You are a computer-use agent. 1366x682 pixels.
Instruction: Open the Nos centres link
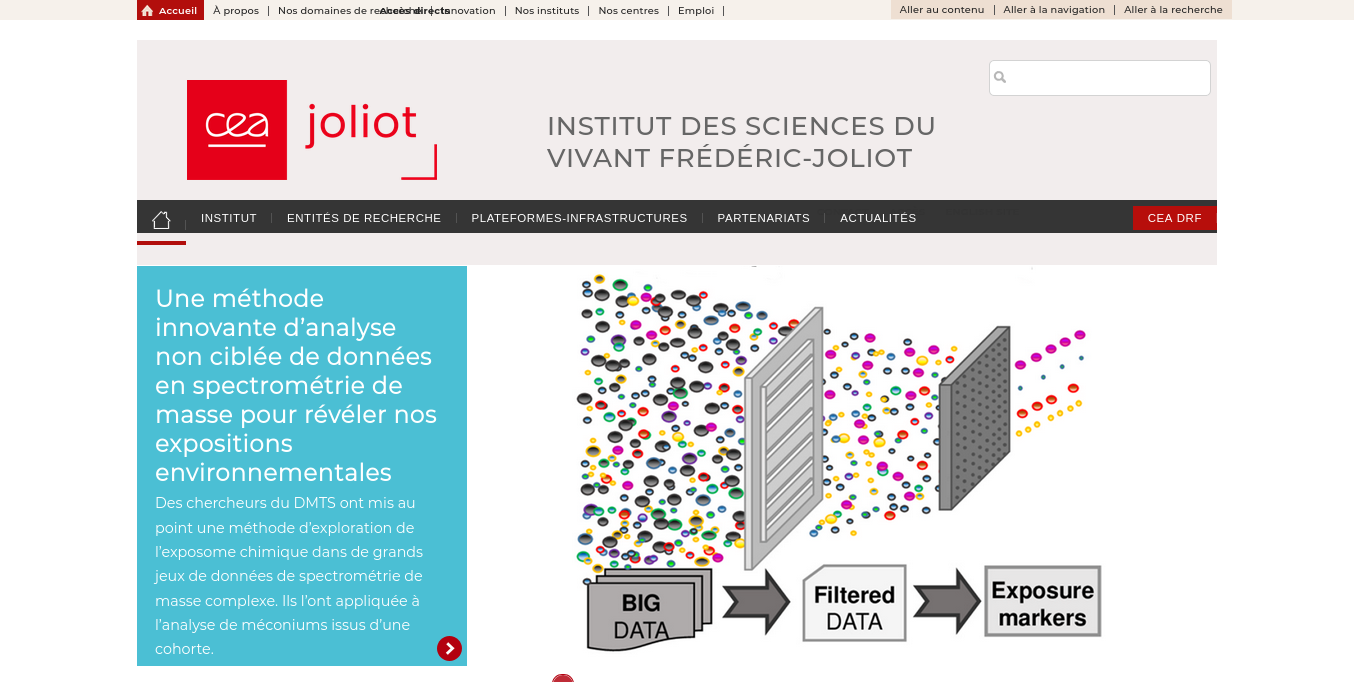(628, 11)
